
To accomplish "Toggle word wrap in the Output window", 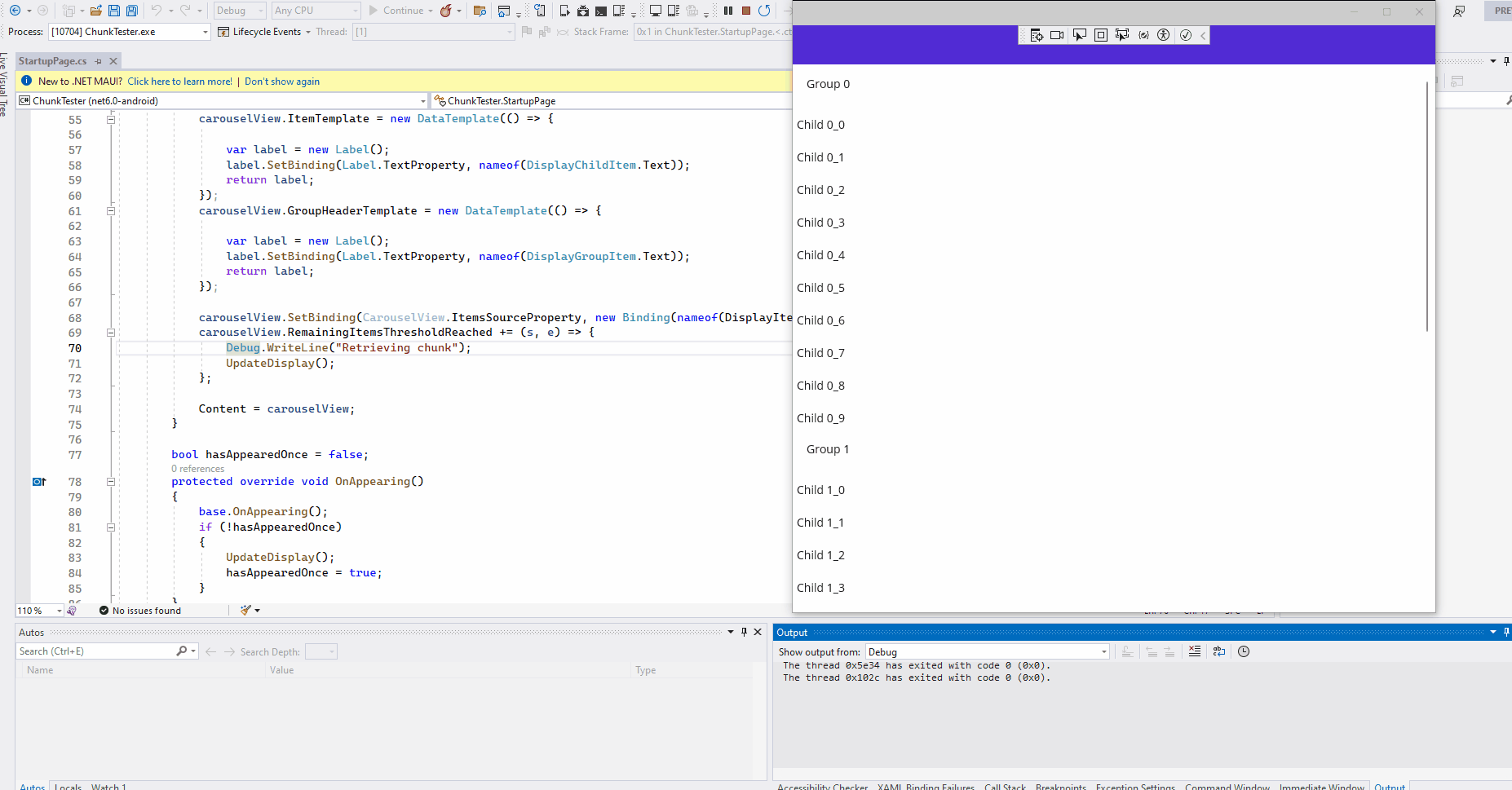I will click(1218, 651).
